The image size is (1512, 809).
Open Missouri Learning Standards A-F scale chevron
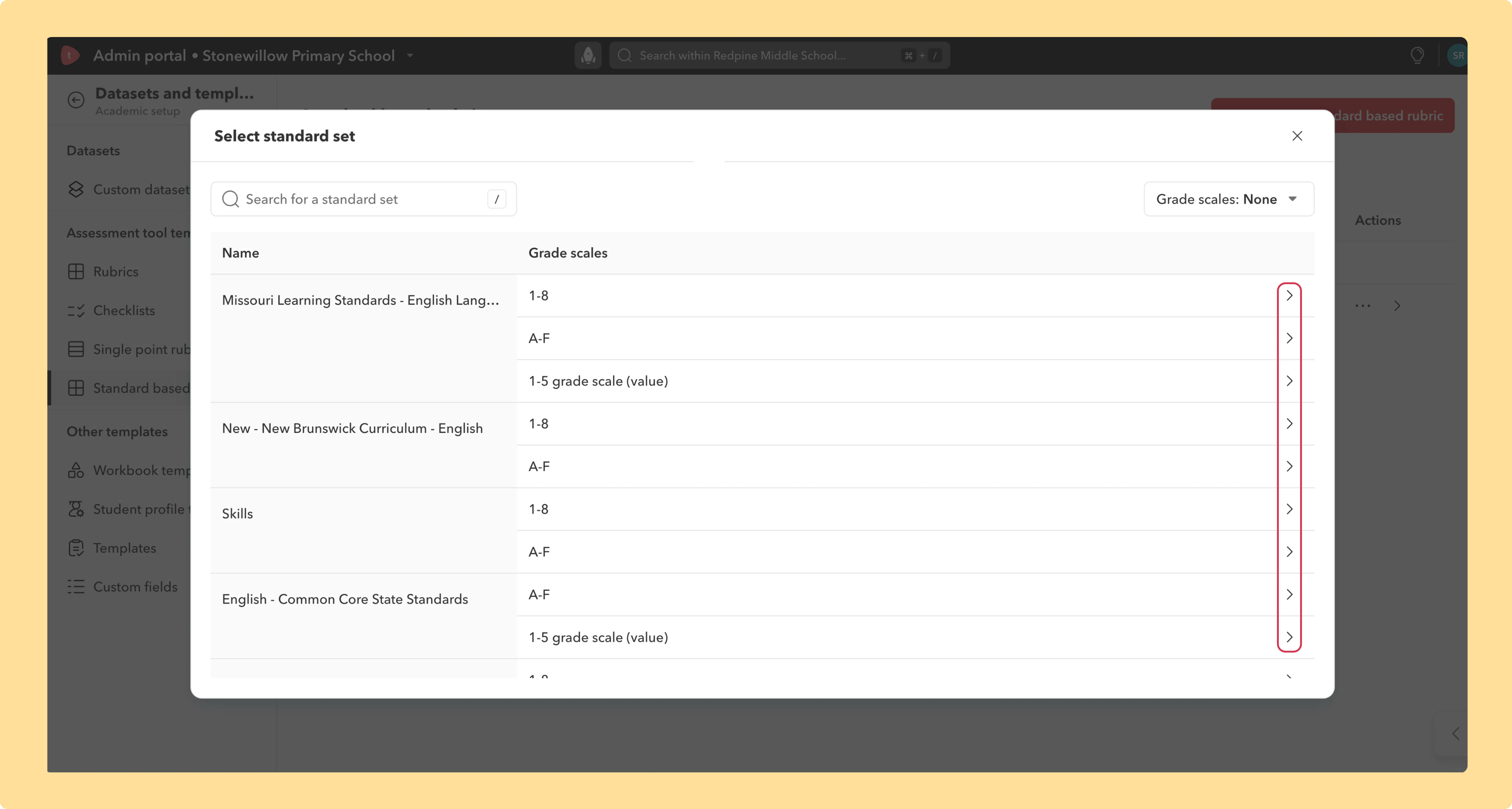point(1289,338)
